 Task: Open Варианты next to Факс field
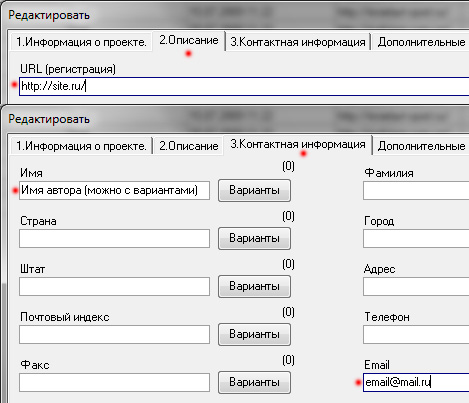pos(254,382)
